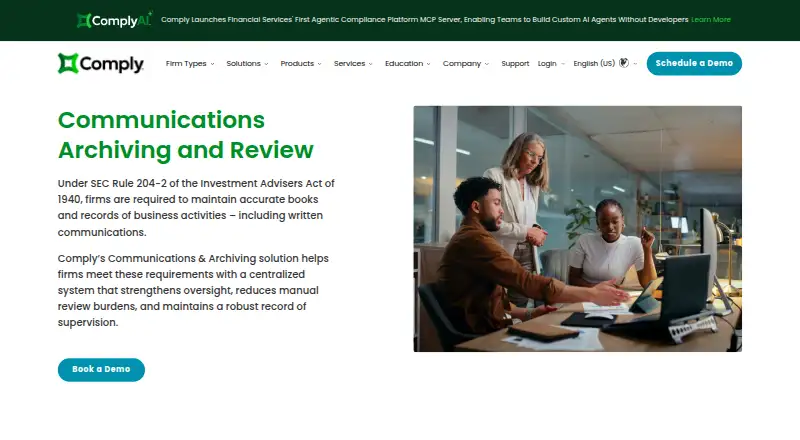Viewport: 800px width, 440px height.
Task: Open the Services menu
Action: point(349,64)
